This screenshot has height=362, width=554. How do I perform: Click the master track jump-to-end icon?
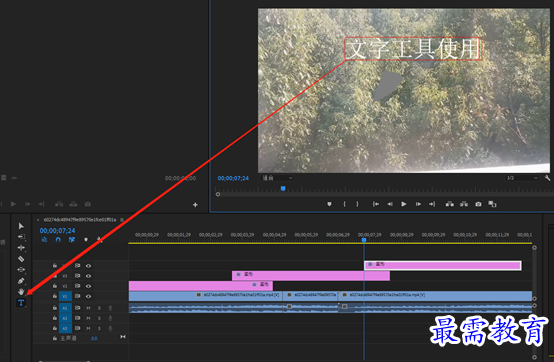[x=123, y=337]
